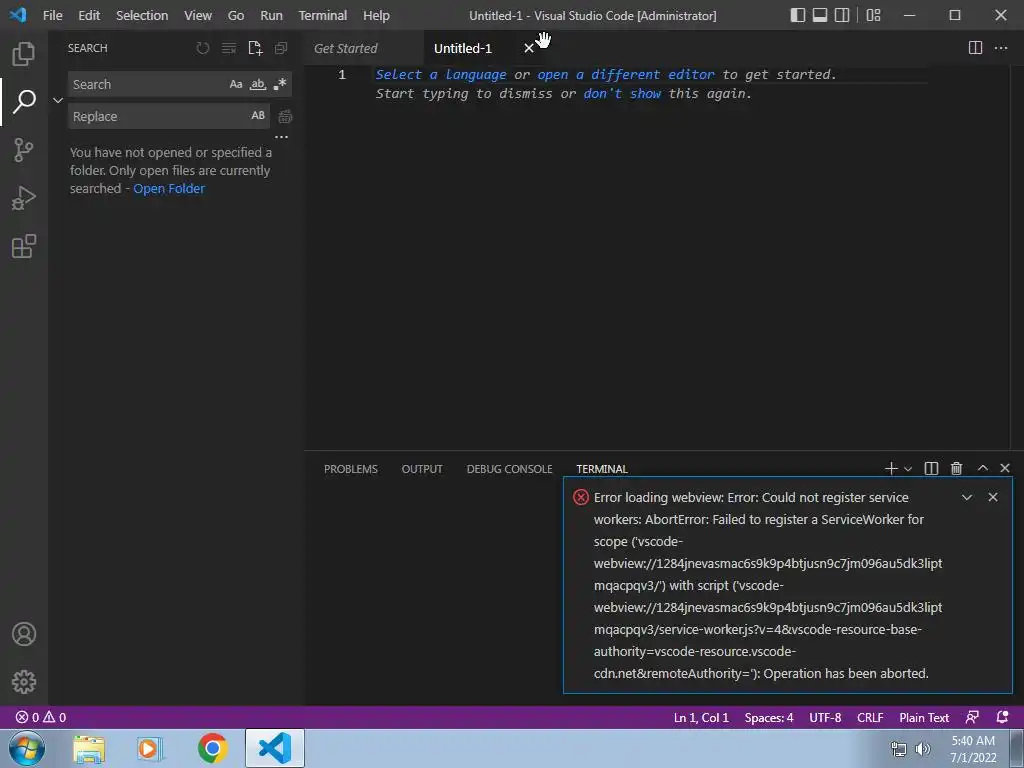Click the Customize Layout icon
This screenshot has width=1024, height=768.
click(x=873, y=15)
